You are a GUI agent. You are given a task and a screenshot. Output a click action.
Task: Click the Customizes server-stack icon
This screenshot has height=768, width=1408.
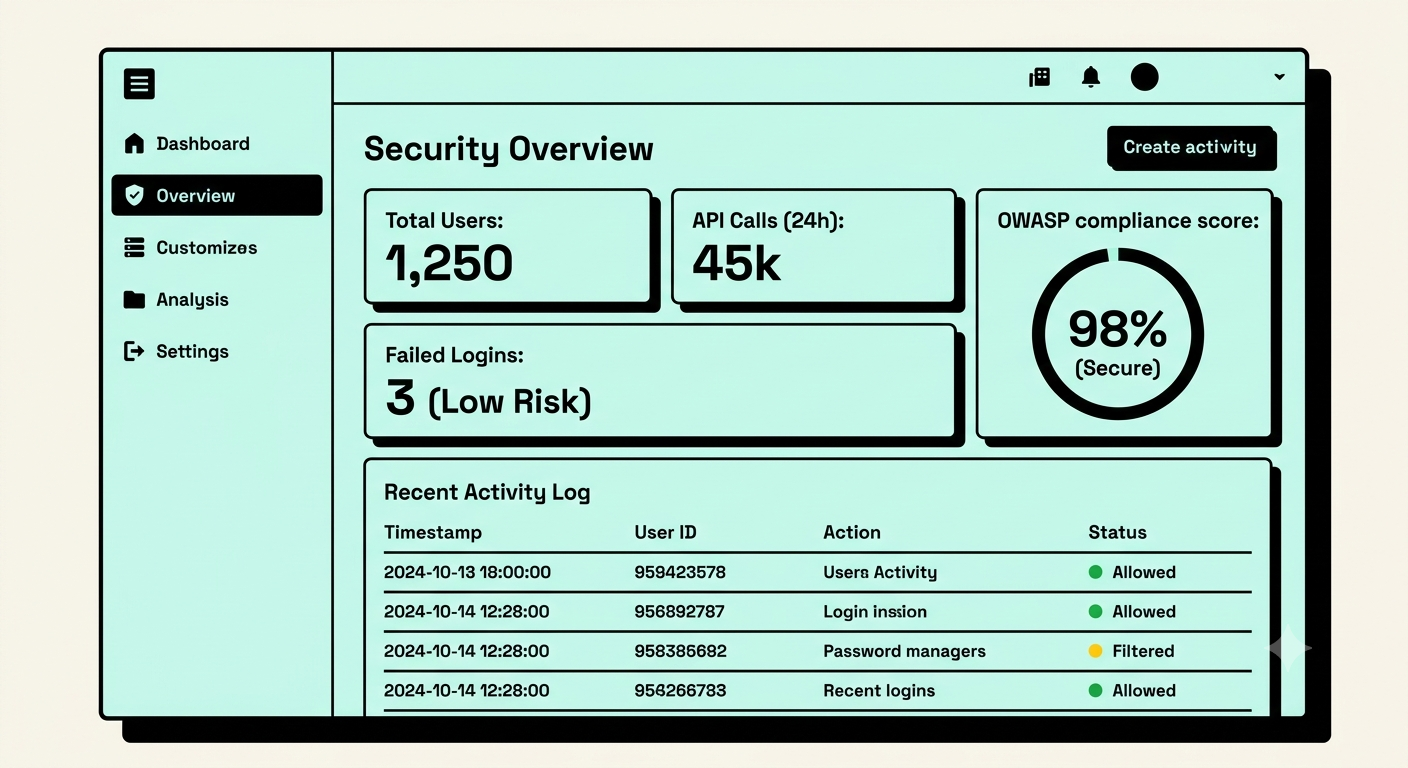click(x=134, y=247)
